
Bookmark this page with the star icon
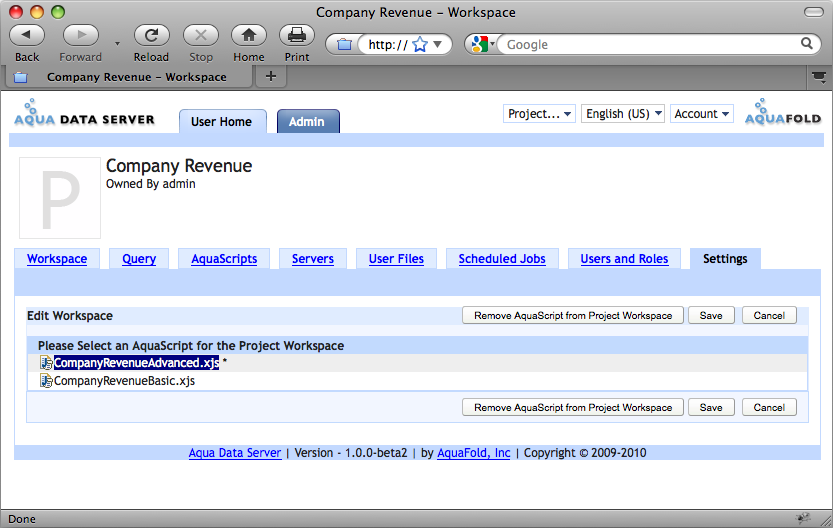tap(420, 45)
